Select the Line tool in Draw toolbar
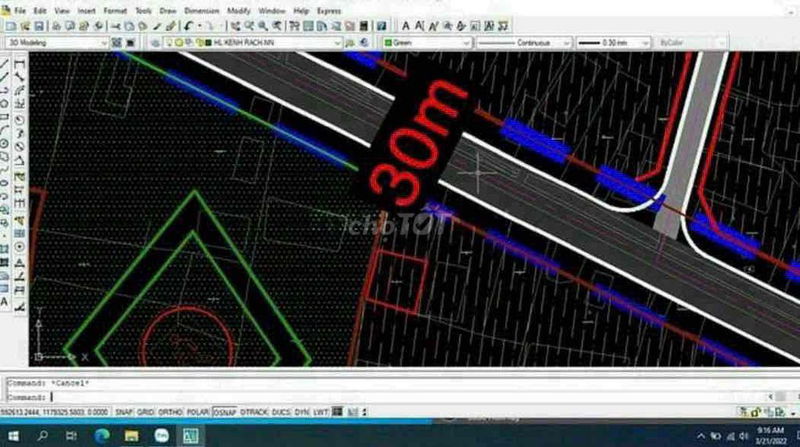800x447 pixels. (x=6, y=64)
